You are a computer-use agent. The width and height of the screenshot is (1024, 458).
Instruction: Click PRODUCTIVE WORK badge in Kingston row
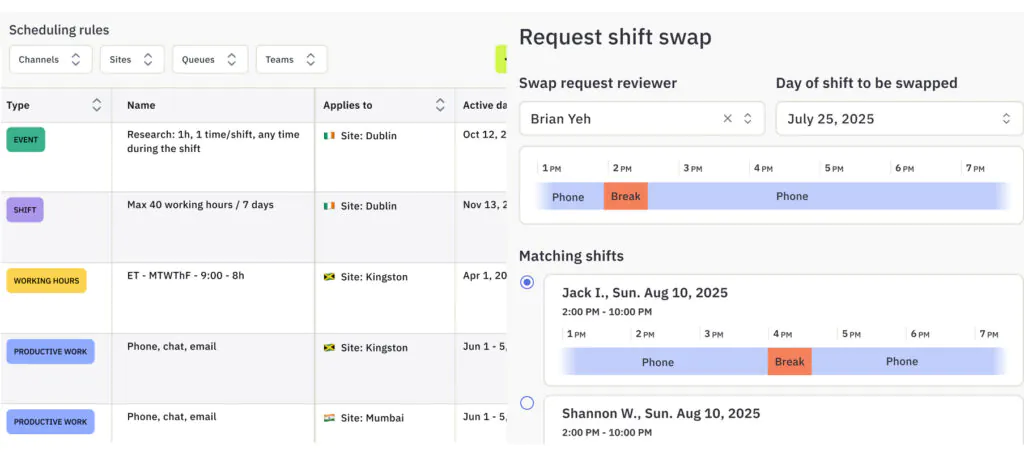click(50, 352)
